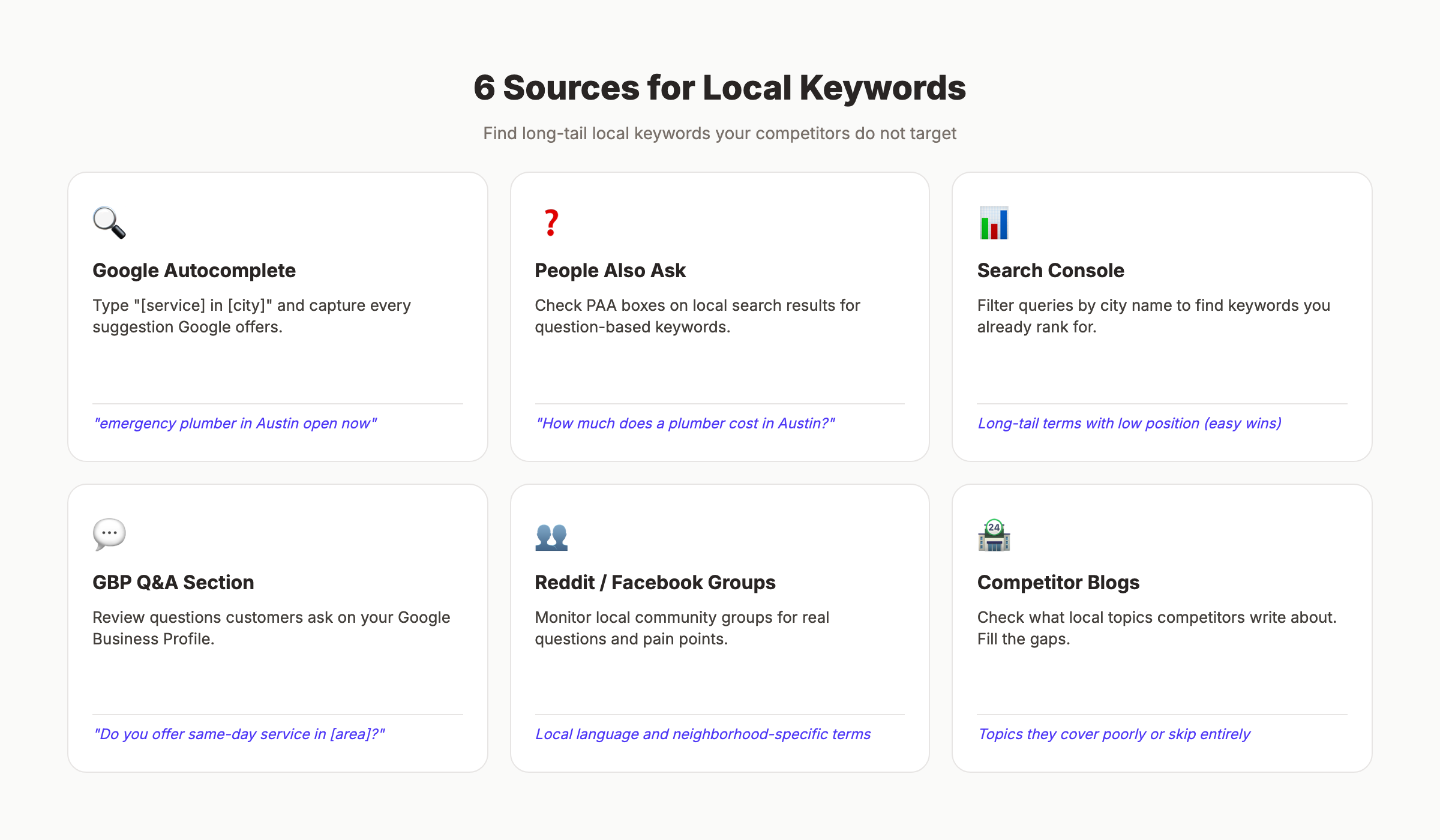Select the Reddit / Facebook Groups title
Image resolution: width=1440 pixels, height=840 pixels.
655,582
